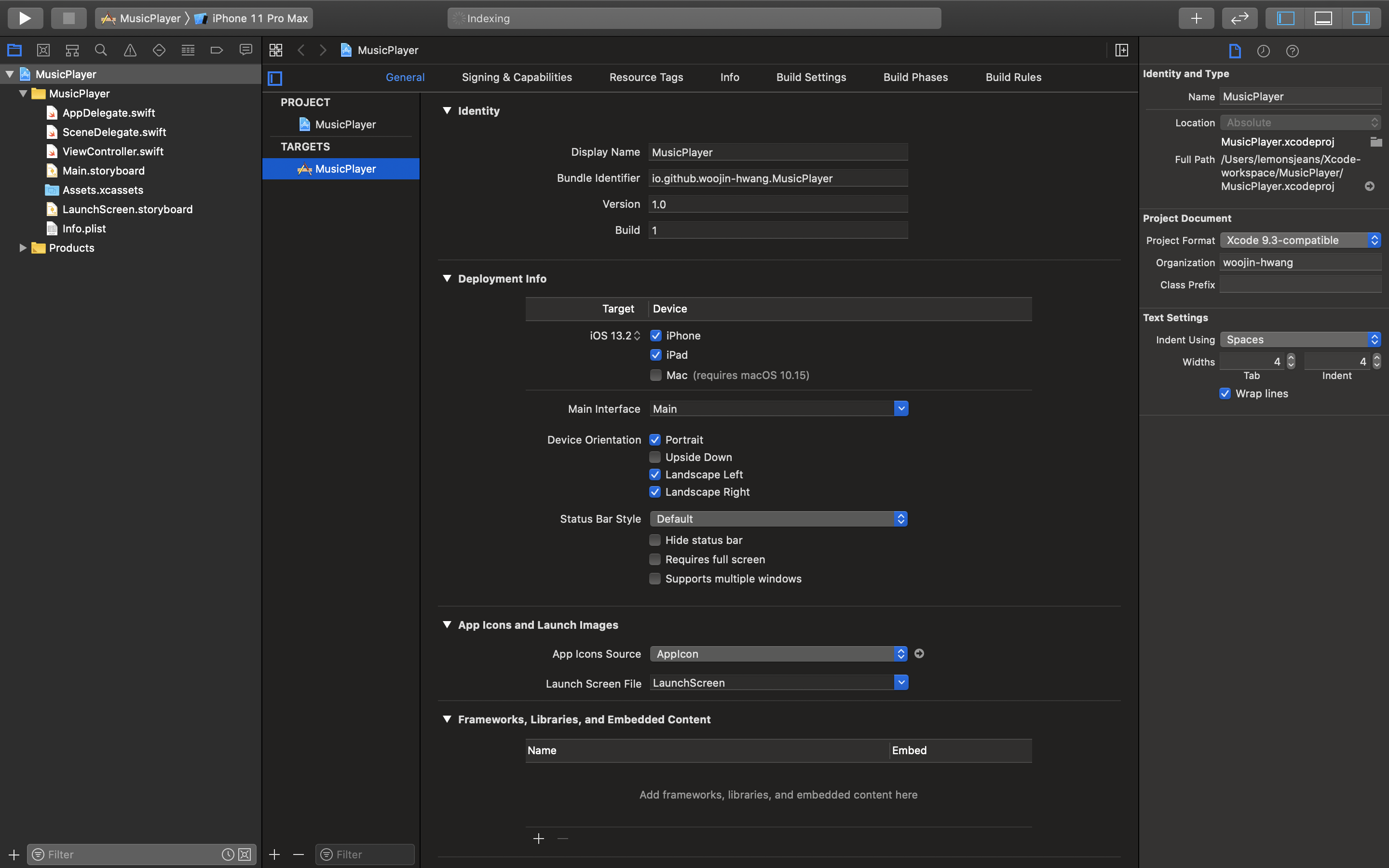Image resolution: width=1389 pixels, height=868 pixels.
Task: Enable Hide status bar option
Action: click(x=655, y=540)
